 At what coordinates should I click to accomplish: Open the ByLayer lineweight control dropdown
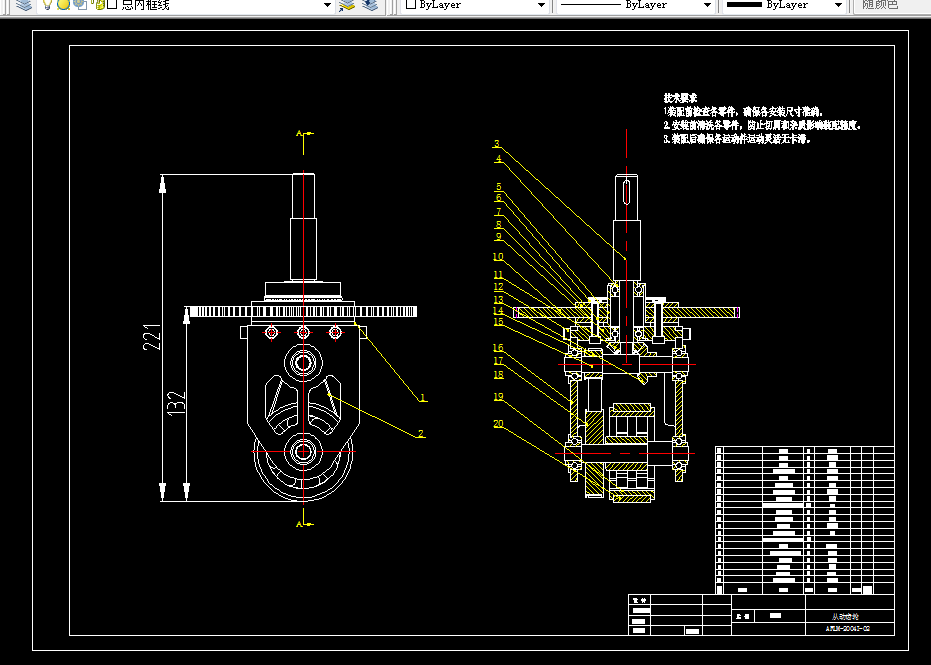click(x=838, y=5)
